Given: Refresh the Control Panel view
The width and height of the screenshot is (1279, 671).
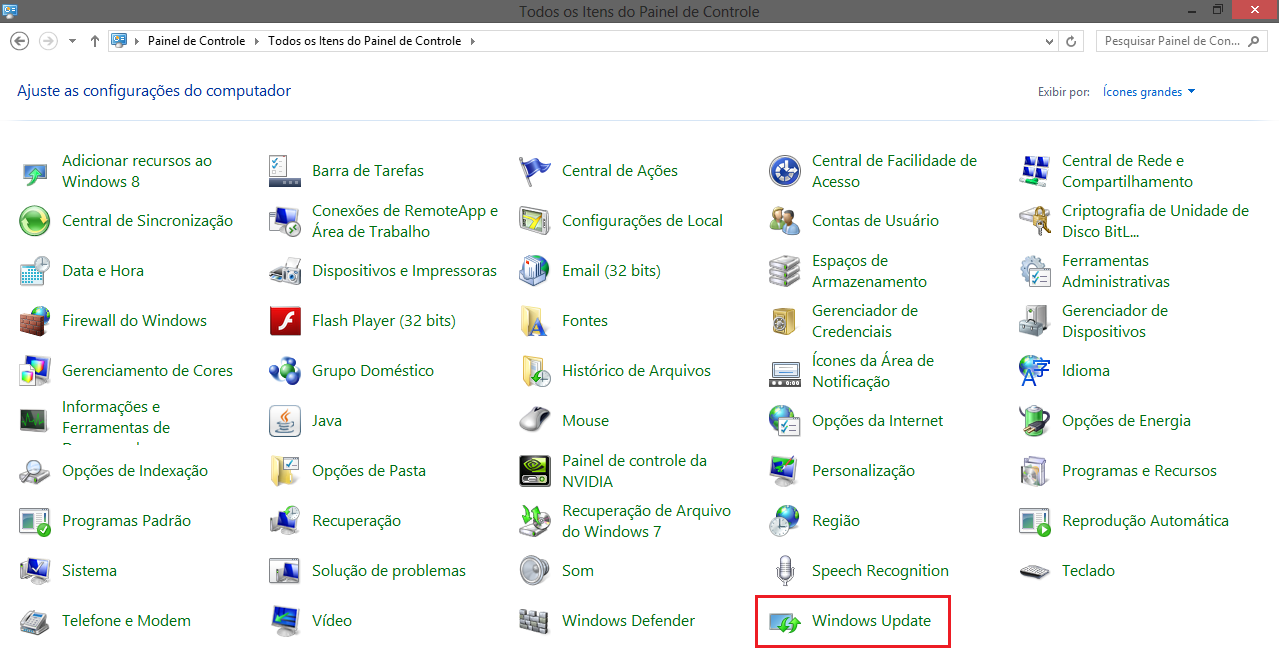Looking at the screenshot, I should coord(1071,41).
